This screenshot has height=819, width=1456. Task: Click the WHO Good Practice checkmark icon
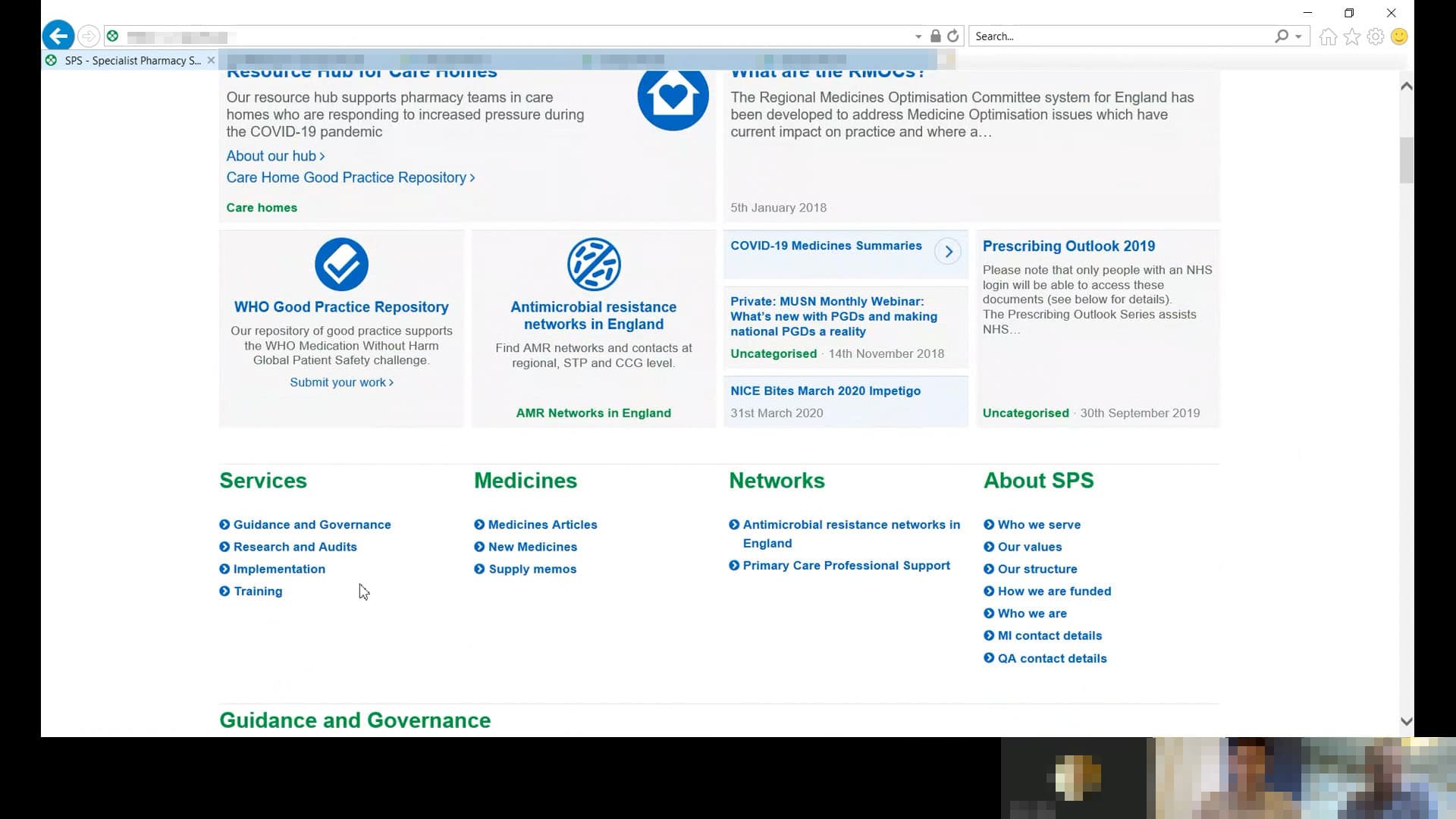341,264
